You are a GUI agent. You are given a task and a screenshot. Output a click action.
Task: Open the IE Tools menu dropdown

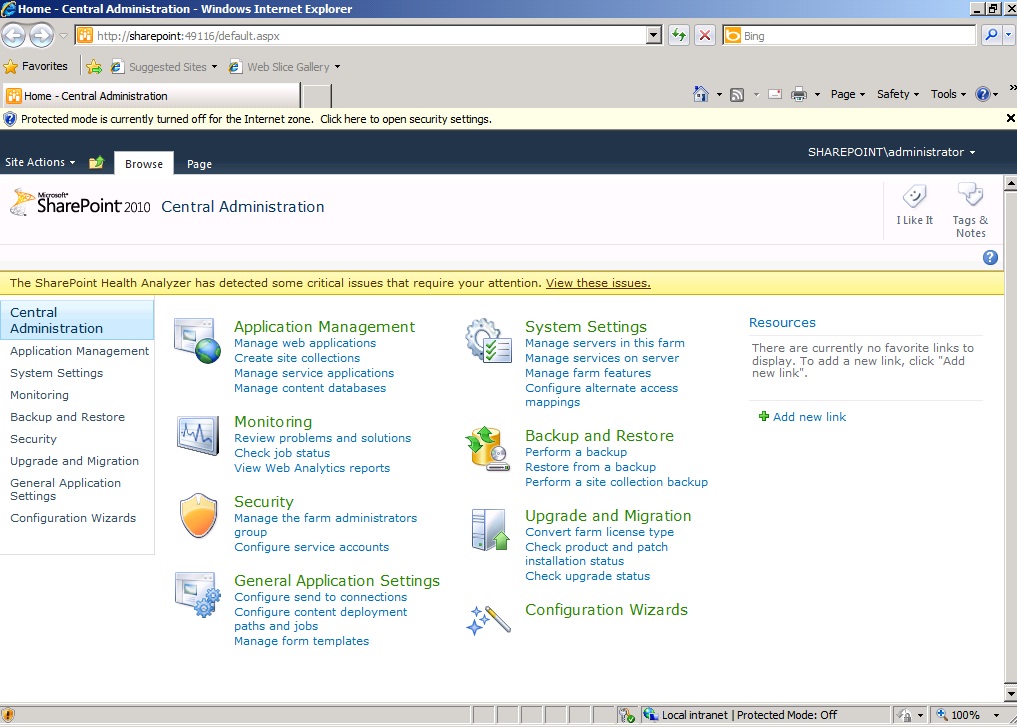948,94
